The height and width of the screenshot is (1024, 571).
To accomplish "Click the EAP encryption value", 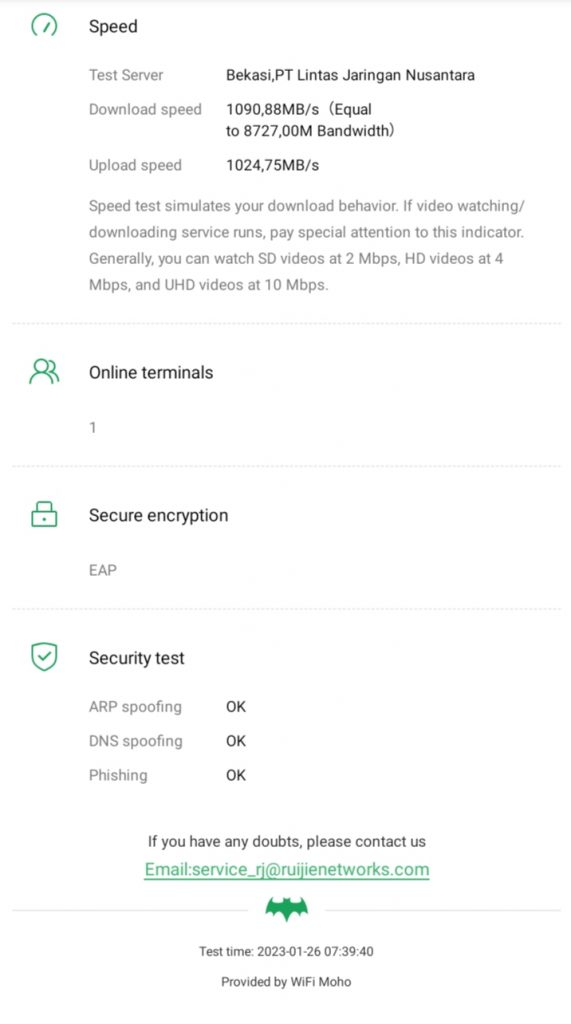I will [x=103, y=570].
